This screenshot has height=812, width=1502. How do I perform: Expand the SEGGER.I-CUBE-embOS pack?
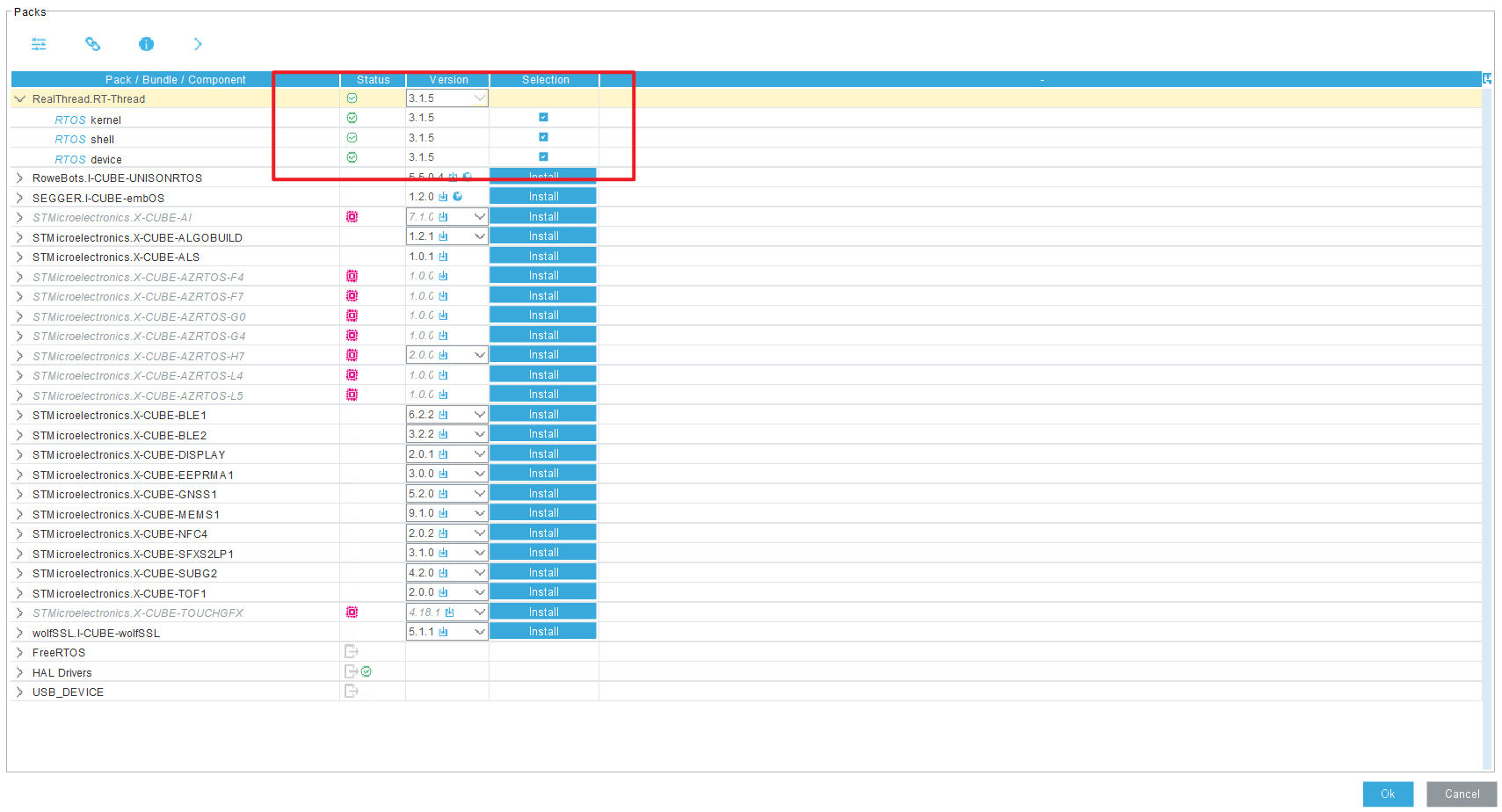(19, 198)
